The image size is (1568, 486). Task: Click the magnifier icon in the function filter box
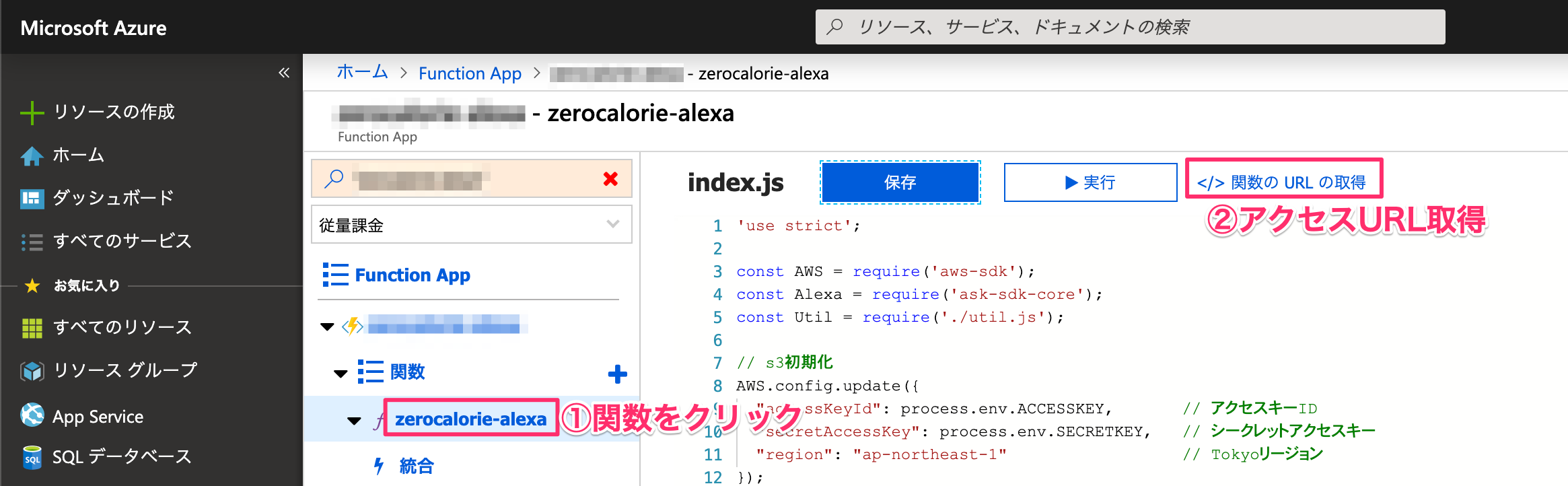pos(334,178)
